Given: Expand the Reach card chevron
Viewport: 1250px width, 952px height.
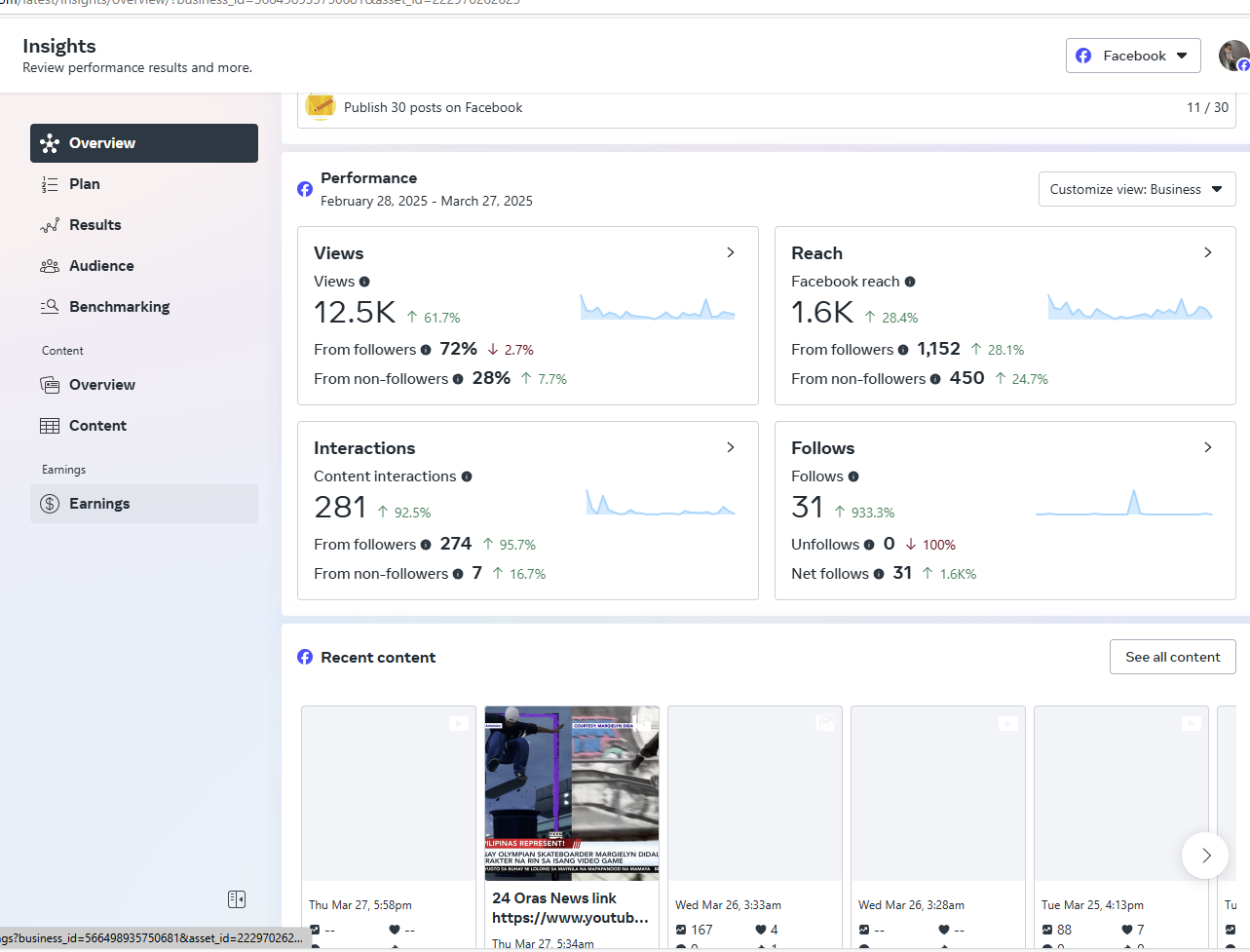Looking at the screenshot, I should (1208, 252).
